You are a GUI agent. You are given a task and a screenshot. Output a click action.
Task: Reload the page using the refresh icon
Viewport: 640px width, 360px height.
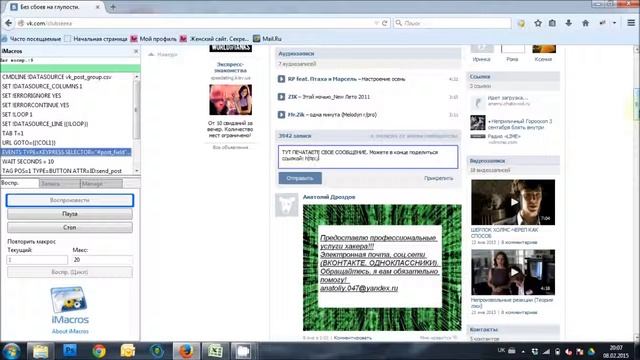click(x=384, y=23)
